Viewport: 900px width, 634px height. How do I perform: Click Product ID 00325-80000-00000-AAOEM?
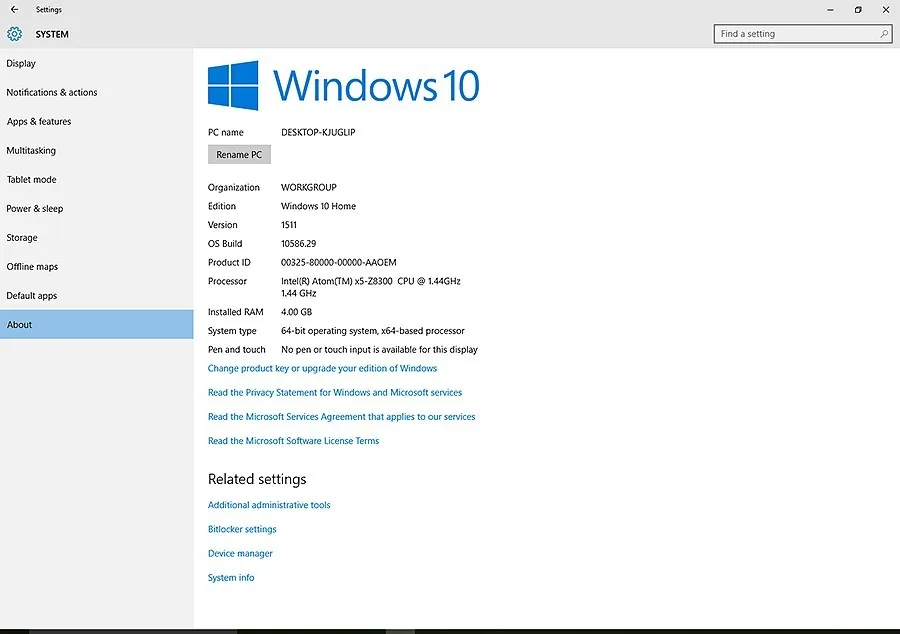click(x=339, y=262)
